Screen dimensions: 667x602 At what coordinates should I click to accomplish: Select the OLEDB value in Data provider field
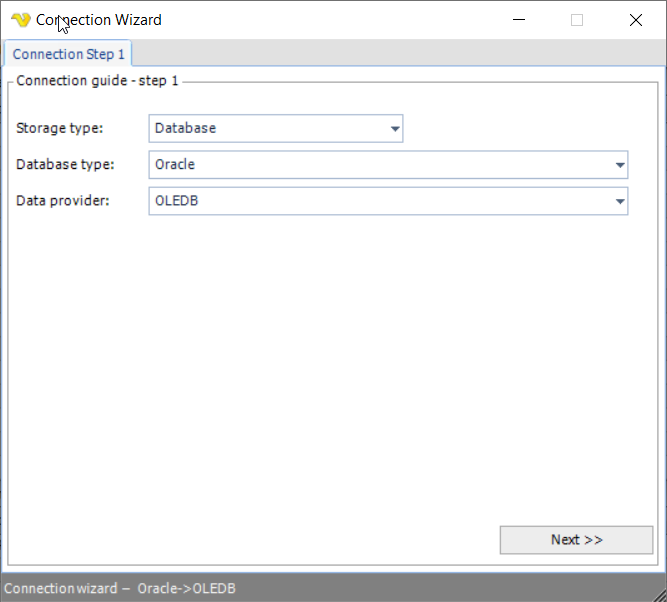coord(177,200)
